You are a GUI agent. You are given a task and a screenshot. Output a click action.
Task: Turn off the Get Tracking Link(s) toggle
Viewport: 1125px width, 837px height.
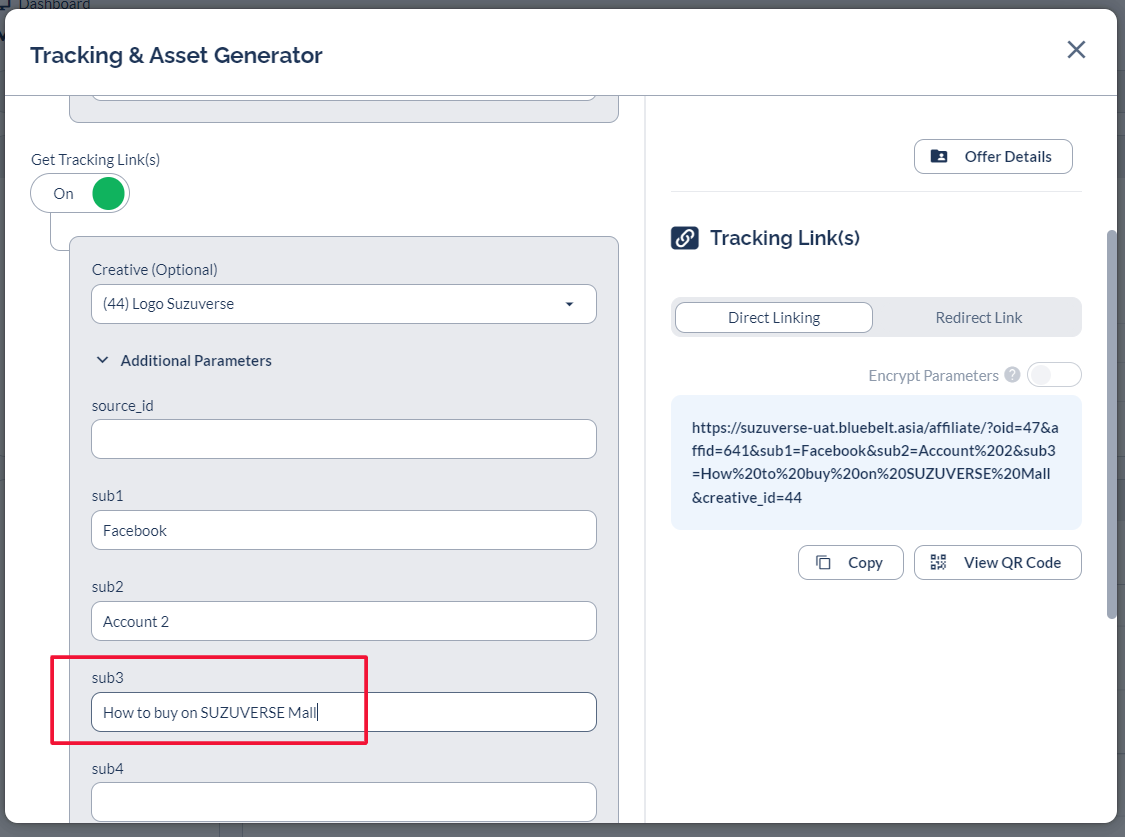coord(80,193)
